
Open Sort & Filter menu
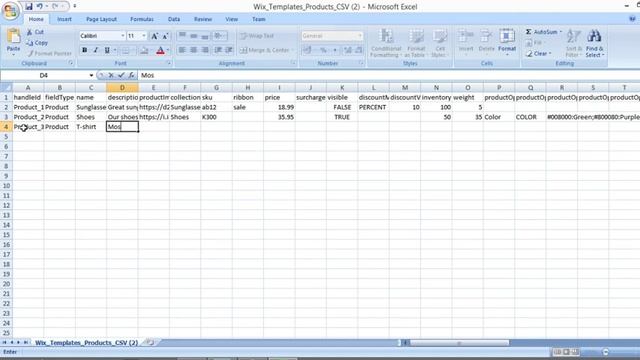573,43
